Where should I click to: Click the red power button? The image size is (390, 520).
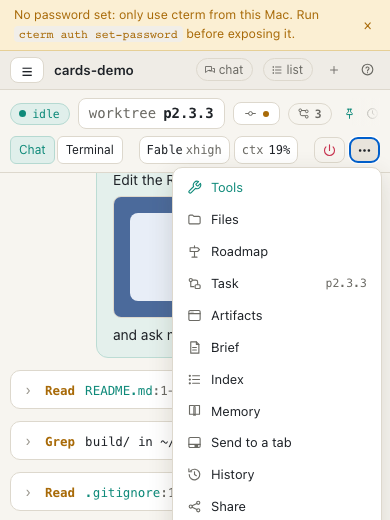point(329,150)
